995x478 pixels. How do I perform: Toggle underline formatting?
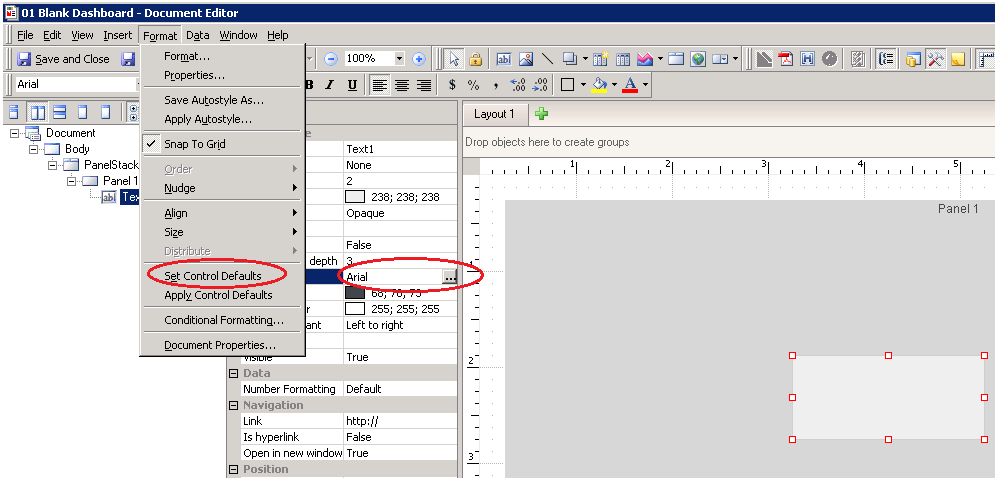[x=352, y=85]
